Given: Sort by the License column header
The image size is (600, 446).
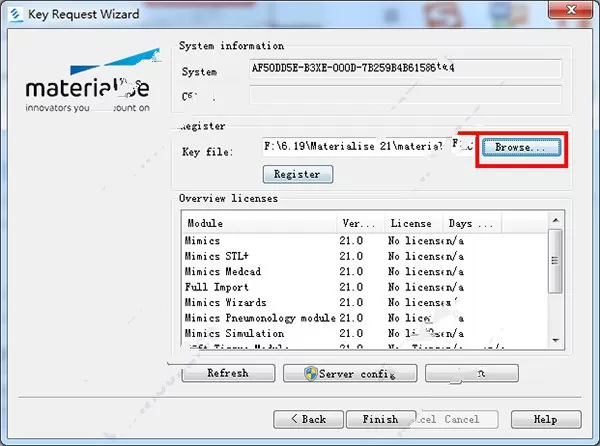Looking at the screenshot, I should pos(414,223).
